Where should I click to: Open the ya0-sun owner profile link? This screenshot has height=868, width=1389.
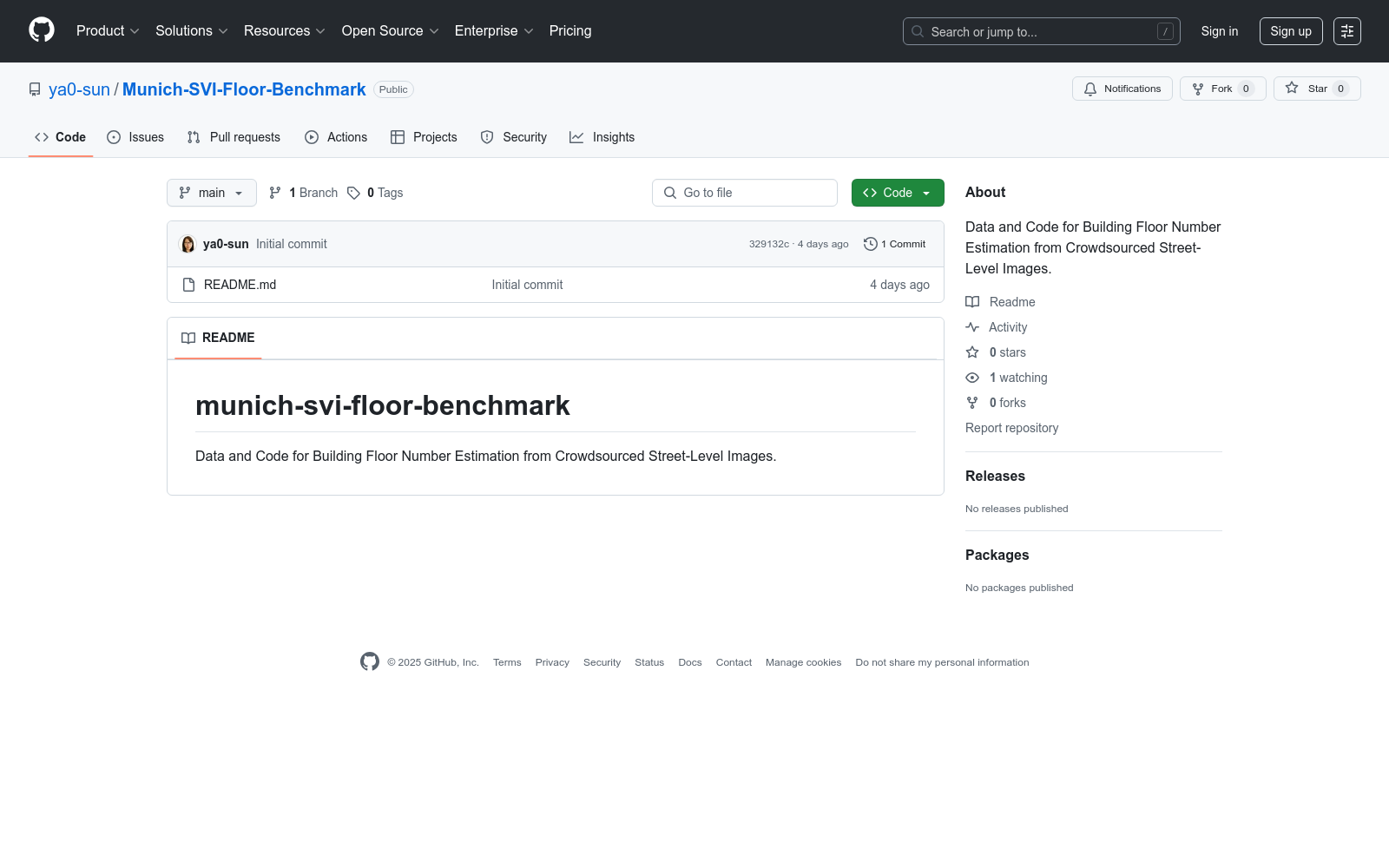79,89
